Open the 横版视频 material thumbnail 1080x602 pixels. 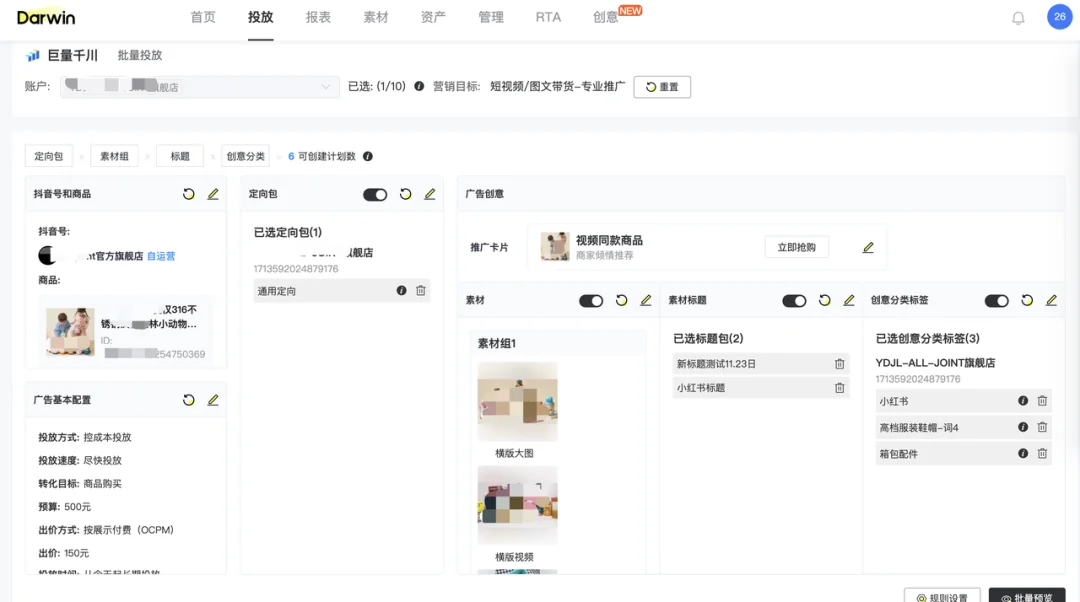pyautogui.click(x=517, y=505)
